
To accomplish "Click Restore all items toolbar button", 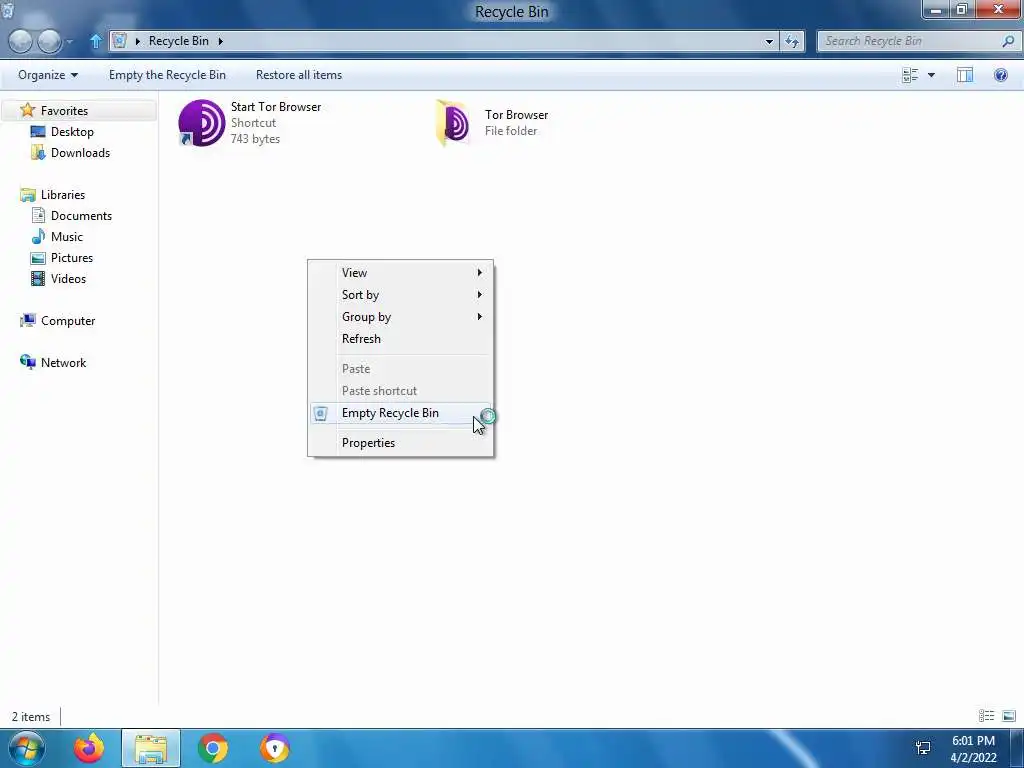I will point(299,75).
